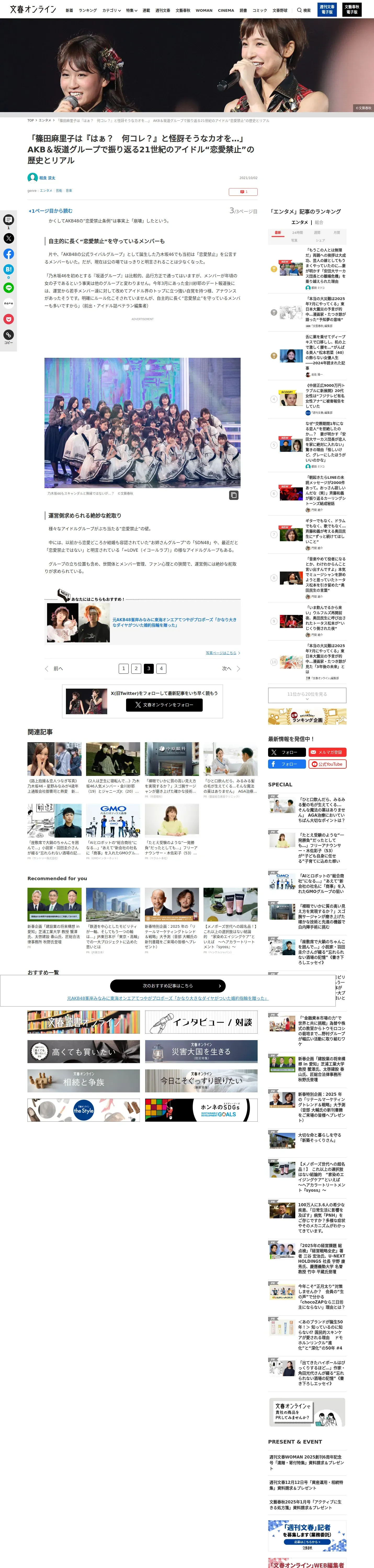Go to page 4 of the article
This screenshot has width=374, height=1568.
point(161,668)
